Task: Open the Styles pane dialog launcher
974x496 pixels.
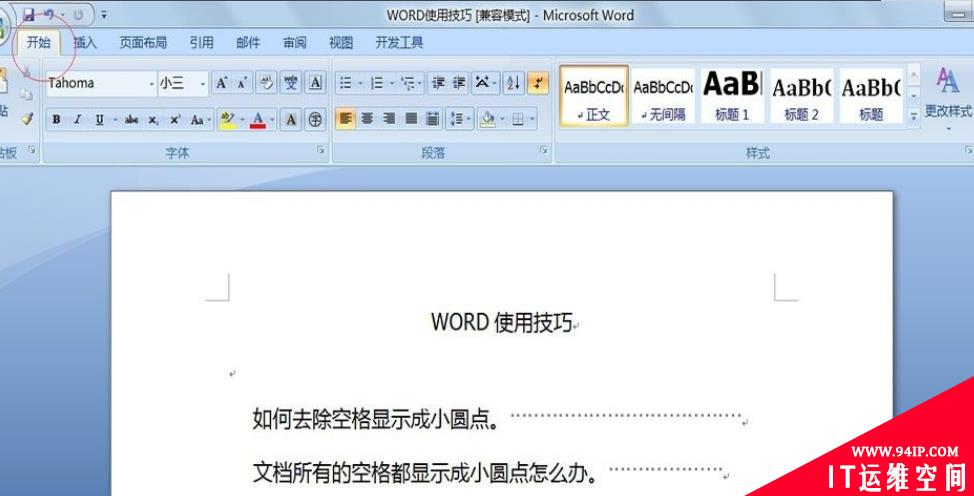Action: pyautogui.click(x=968, y=150)
